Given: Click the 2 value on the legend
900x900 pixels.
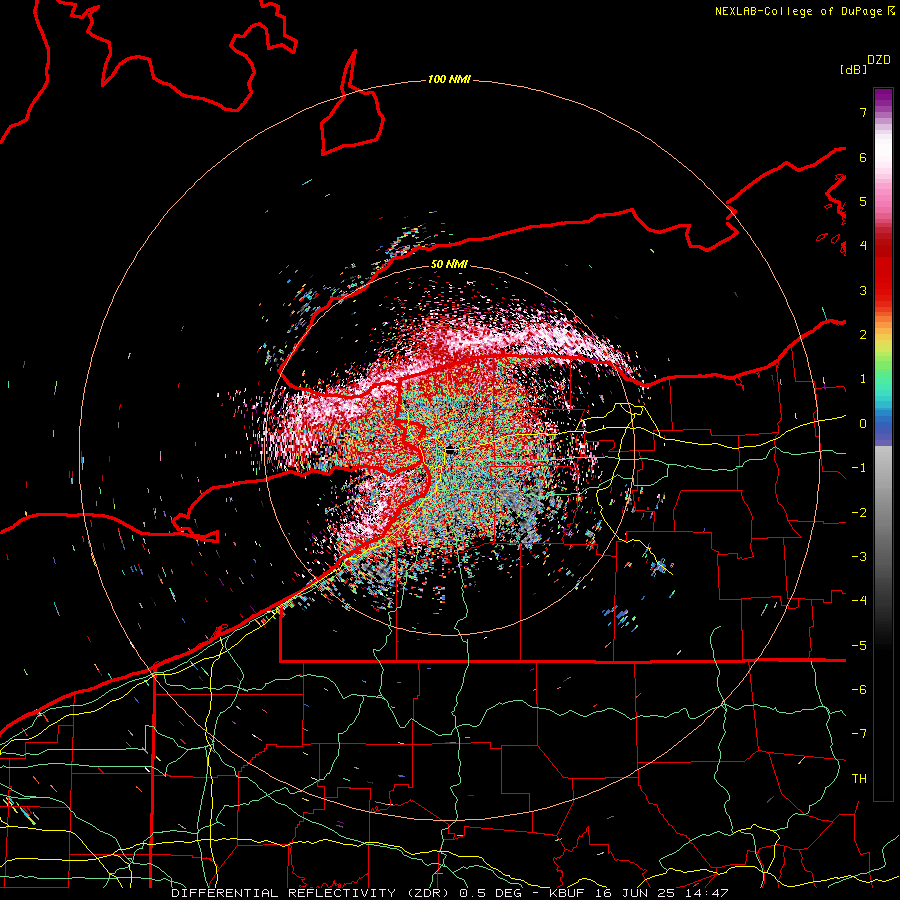Looking at the screenshot, I should click(x=863, y=335).
